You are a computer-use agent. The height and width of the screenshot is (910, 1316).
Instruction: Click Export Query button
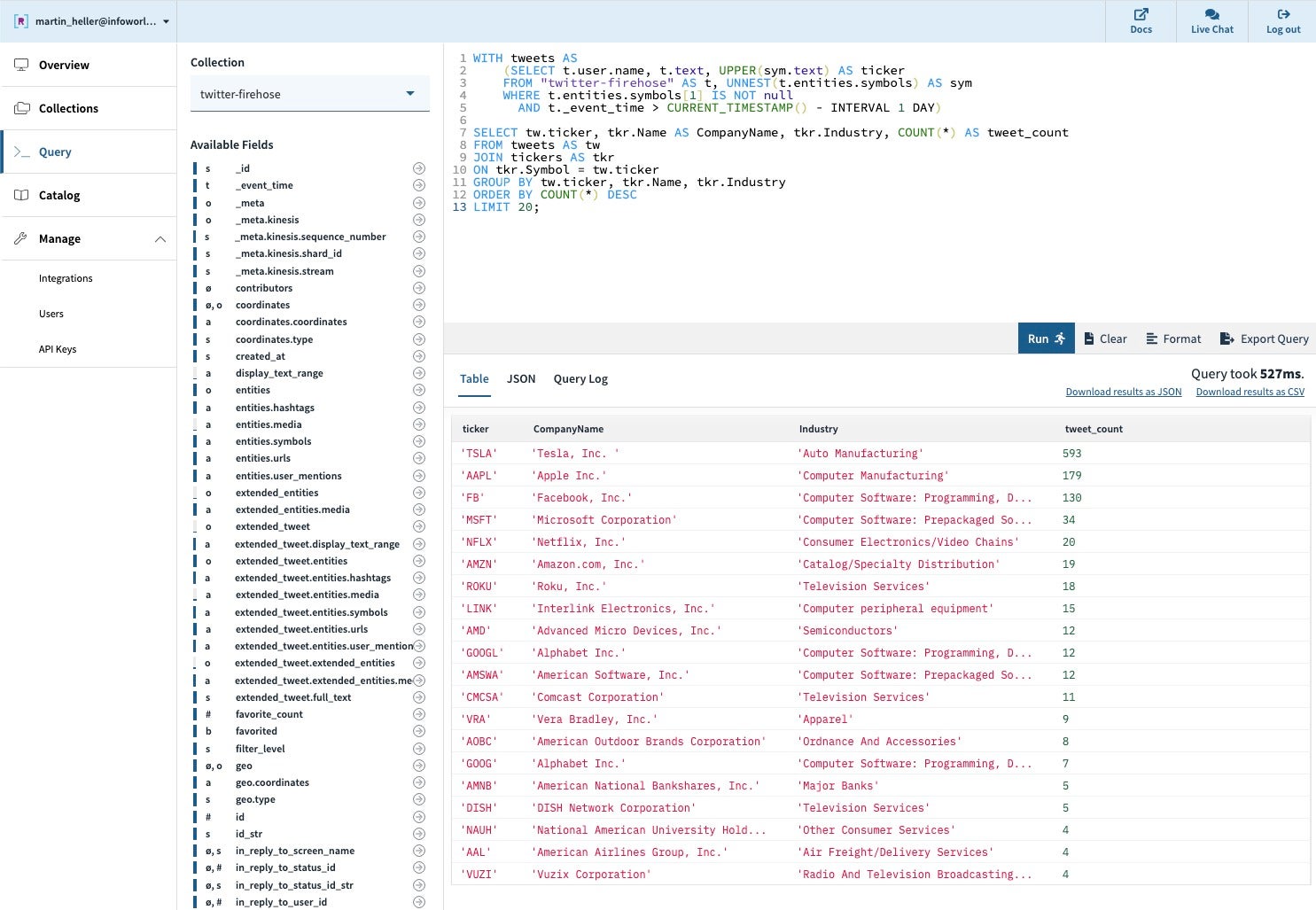pos(1265,338)
